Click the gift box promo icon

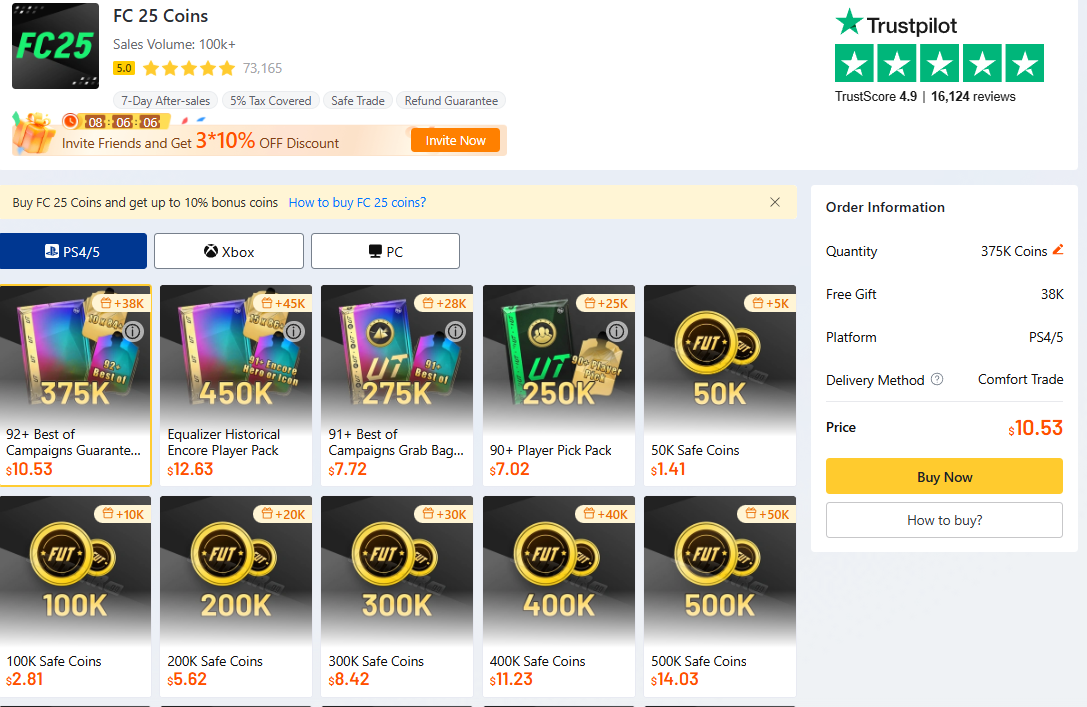pyautogui.click(x=33, y=132)
